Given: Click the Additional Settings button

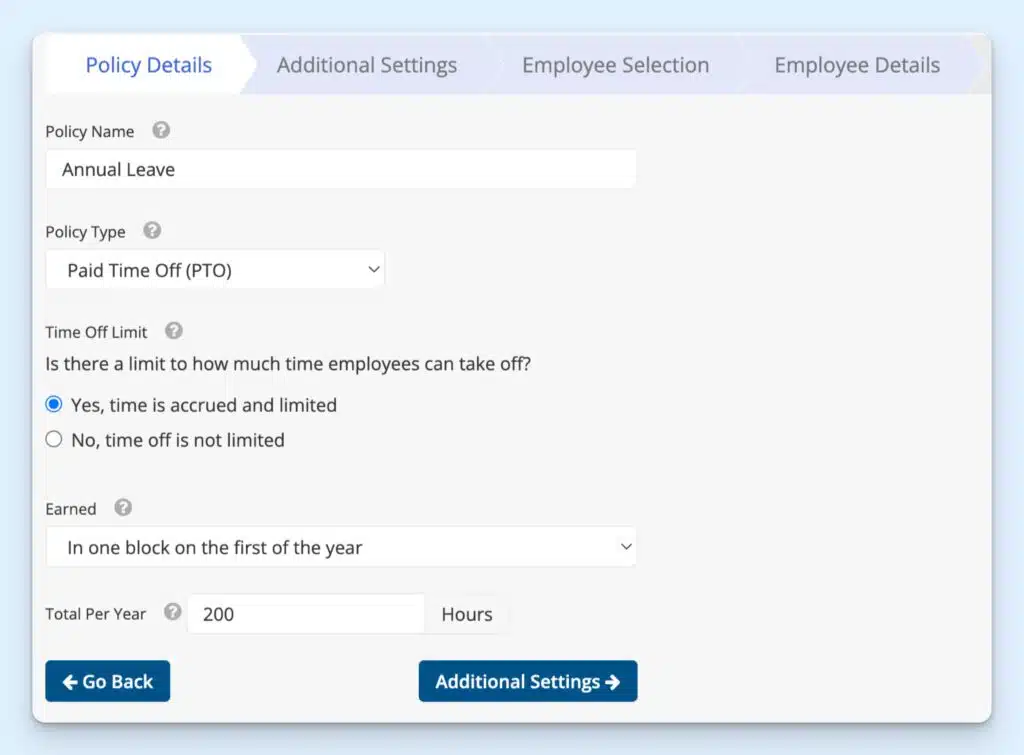Looking at the screenshot, I should (x=528, y=681).
